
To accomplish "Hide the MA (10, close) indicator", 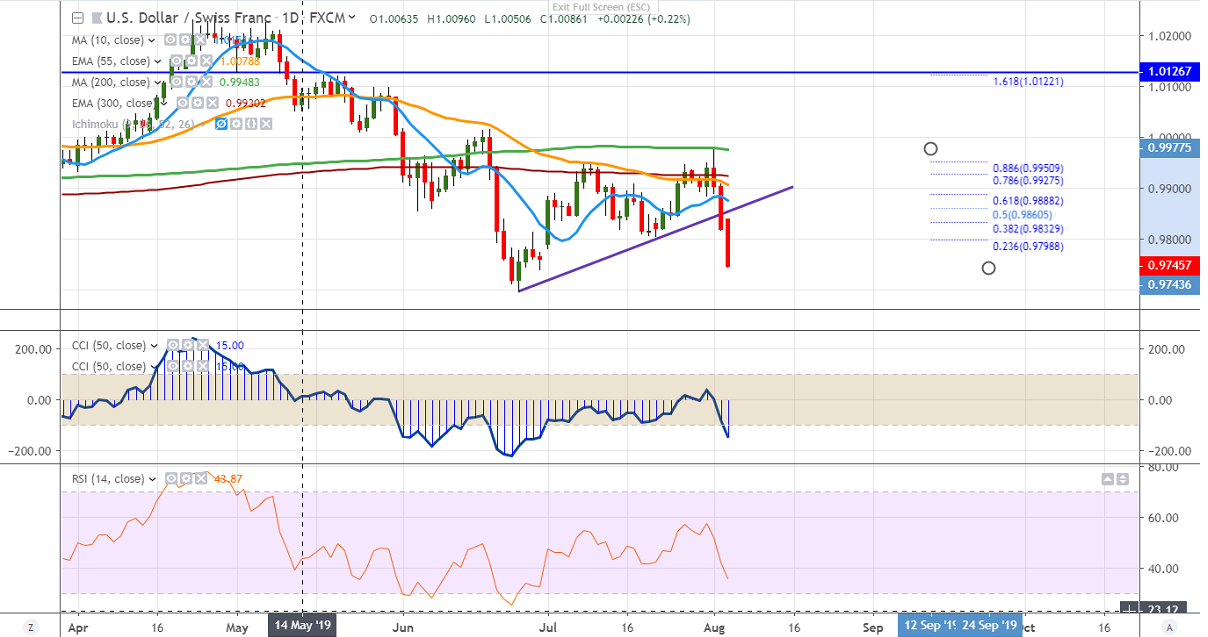I will coord(170,40).
